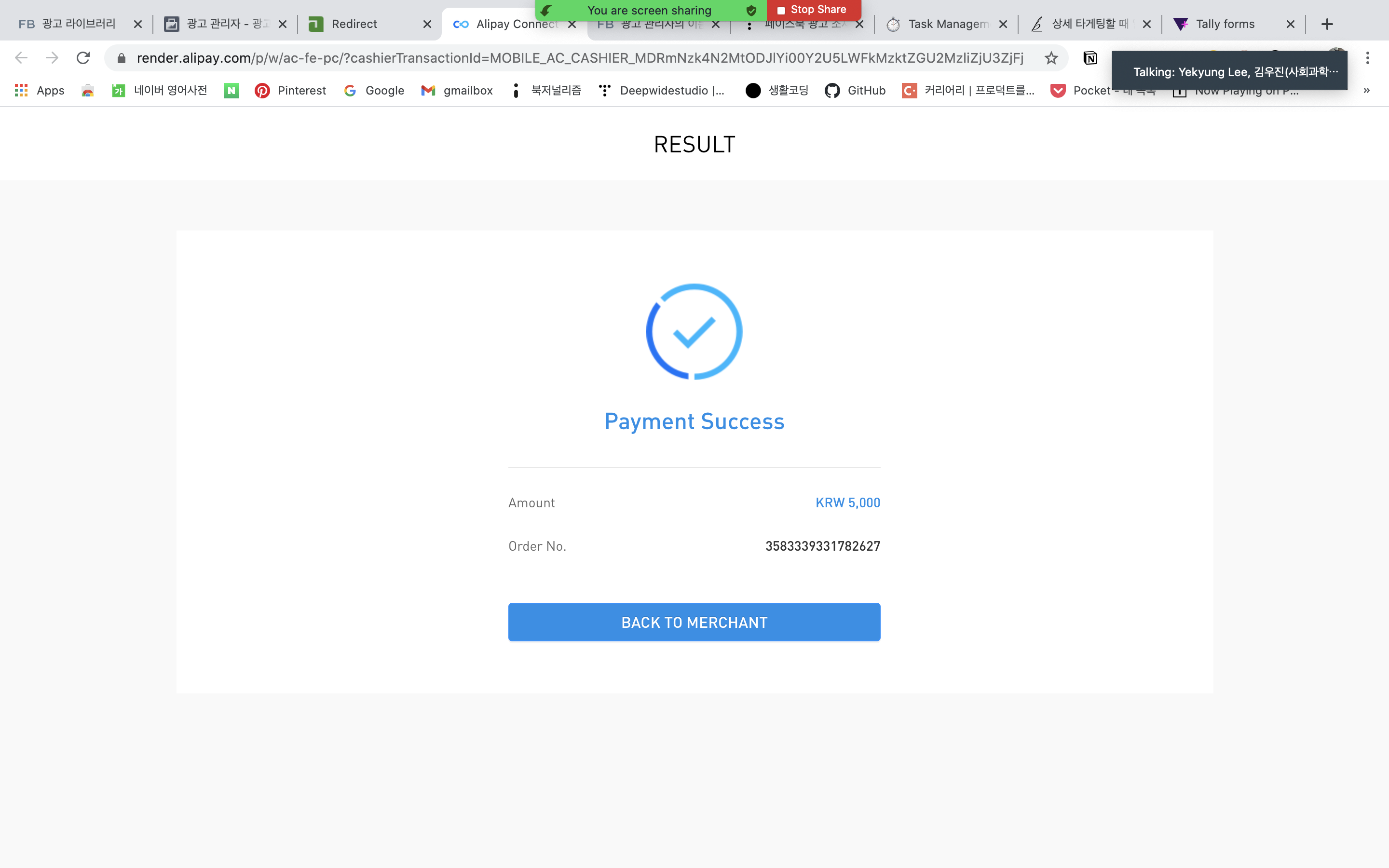Open the Chrome three-dot menu

coord(1368,58)
